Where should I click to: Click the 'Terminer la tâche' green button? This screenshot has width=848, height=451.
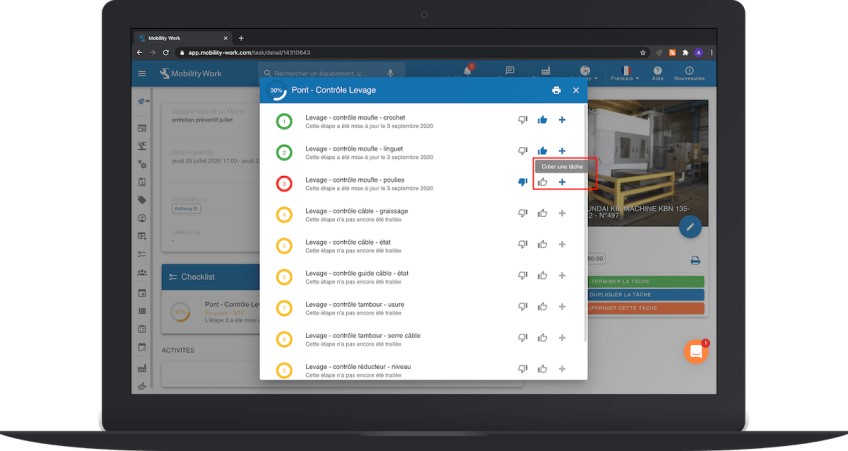646,281
